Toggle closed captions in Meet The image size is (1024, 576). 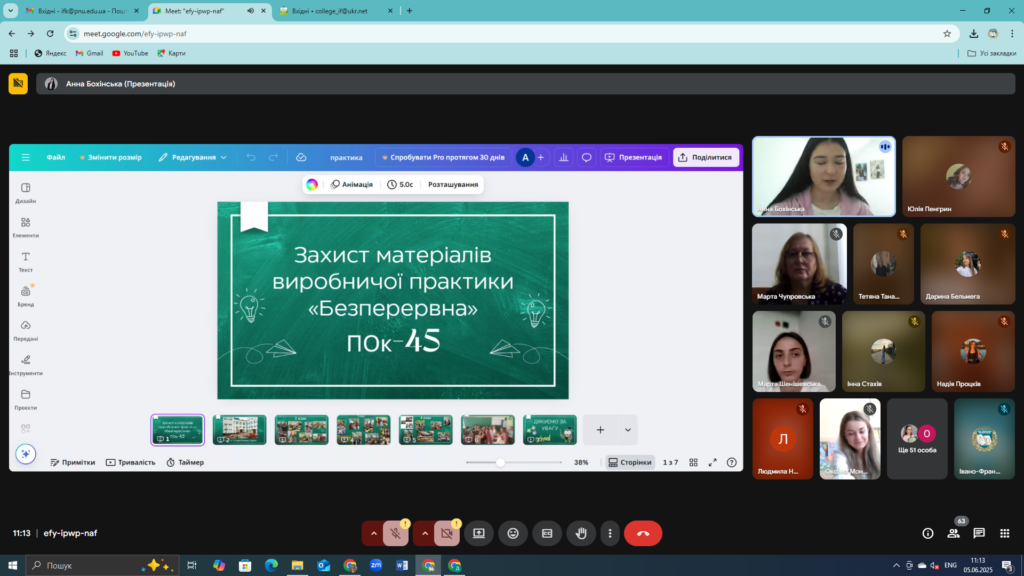pyautogui.click(x=547, y=533)
